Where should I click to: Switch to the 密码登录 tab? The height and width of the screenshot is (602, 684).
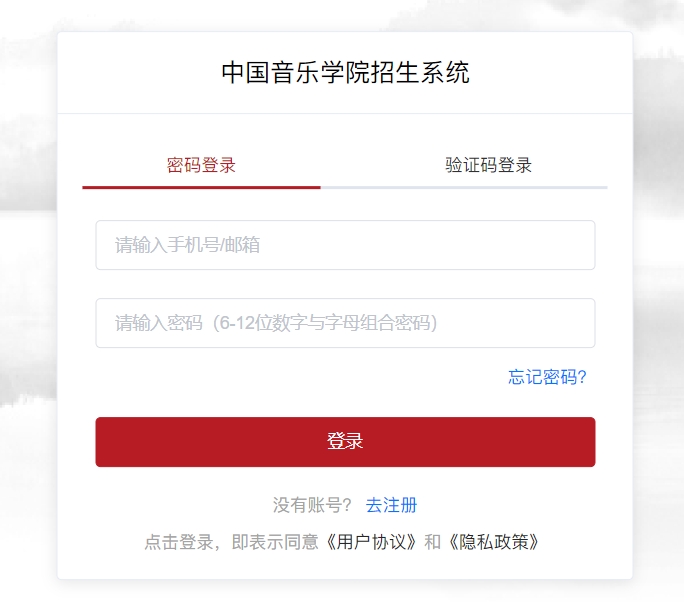tap(201, 165)
